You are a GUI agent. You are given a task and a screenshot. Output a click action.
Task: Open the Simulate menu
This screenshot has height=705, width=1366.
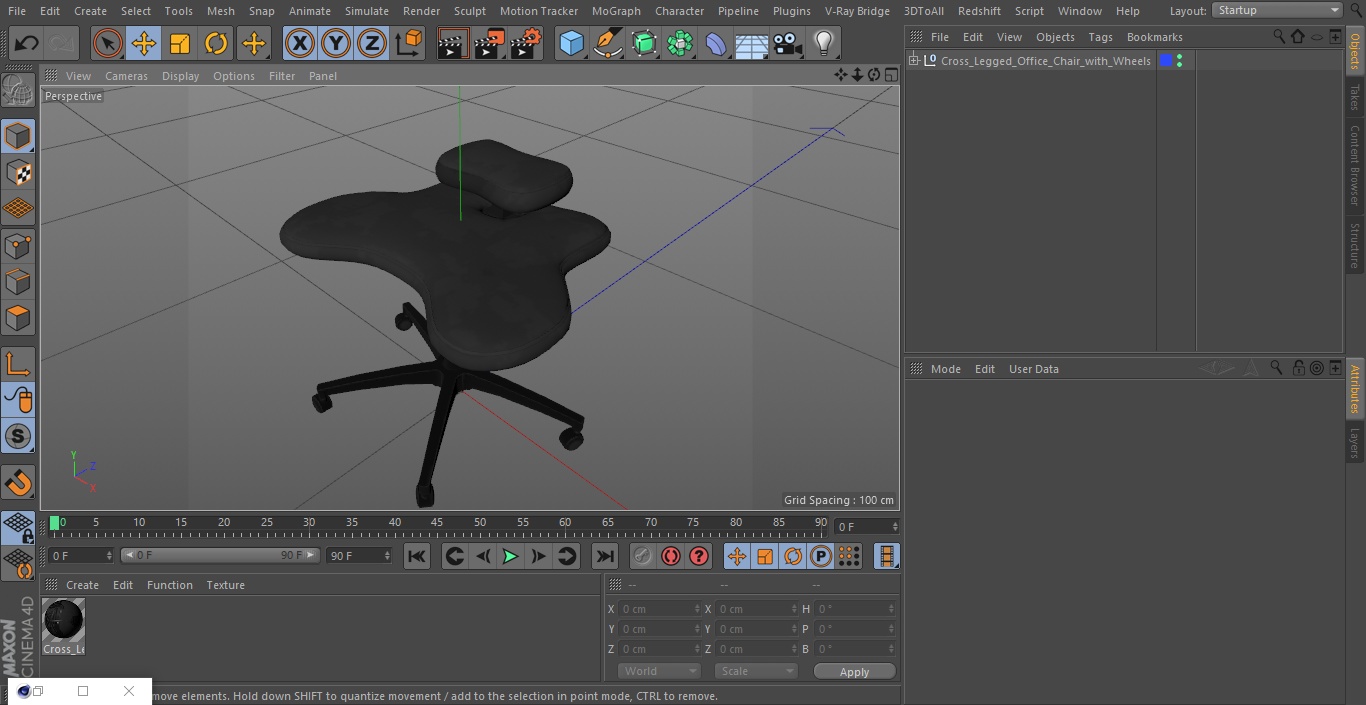[367, 11]
